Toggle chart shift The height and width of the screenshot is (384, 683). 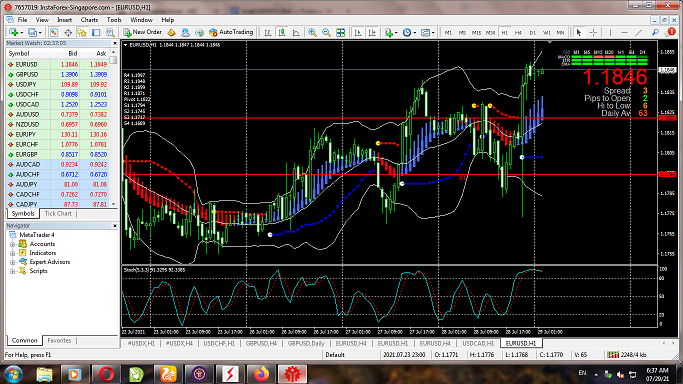tap(372, 32)
